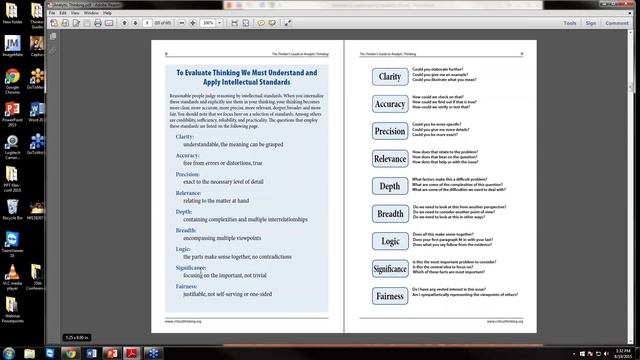This screenshot has height=360, width=640.
Task: Switch to Chrome on the taskbar
Action: point(71,353)
